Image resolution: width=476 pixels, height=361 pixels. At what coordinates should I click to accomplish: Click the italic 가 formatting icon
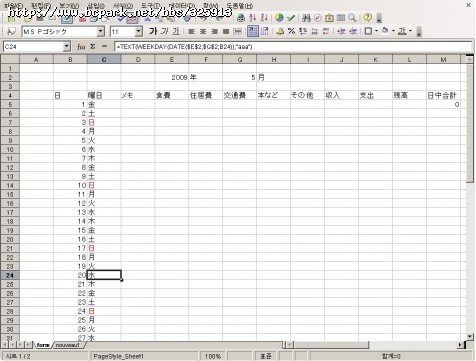[165, 31]
